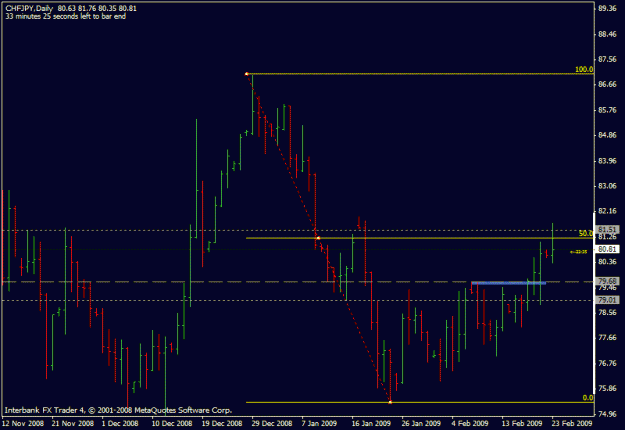
Task: Click the CHFJPY,Daily chart title text
Action: point(29,8)
